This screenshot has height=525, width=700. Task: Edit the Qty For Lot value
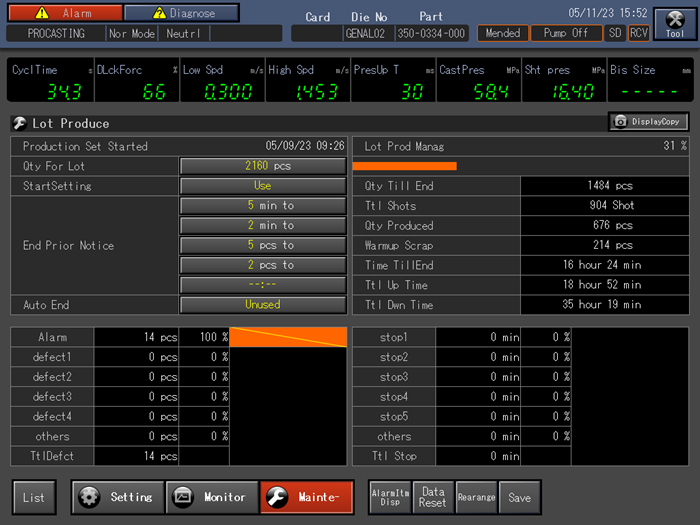262,166
